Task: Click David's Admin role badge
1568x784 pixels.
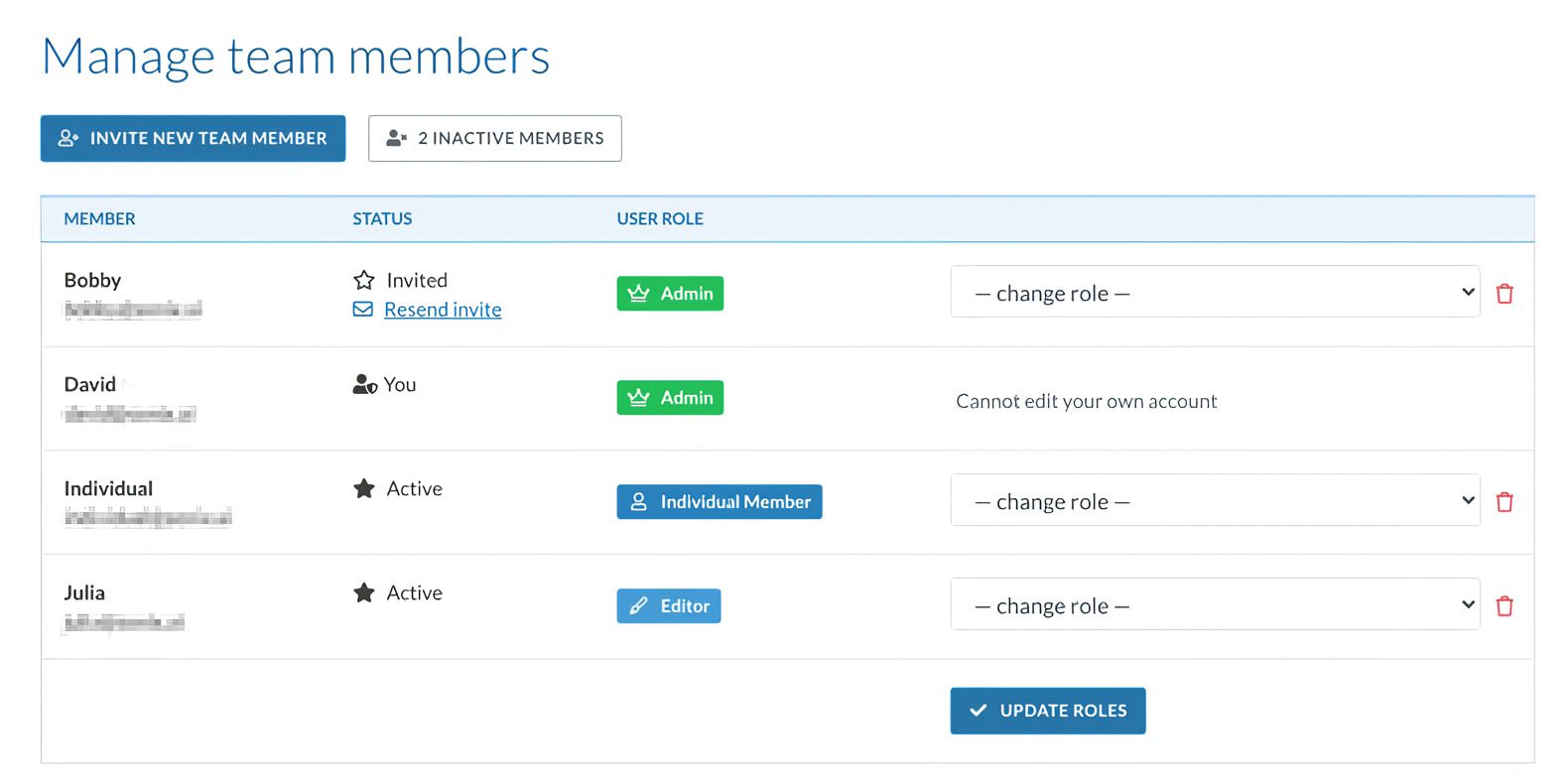Action: tap(670, 398)
